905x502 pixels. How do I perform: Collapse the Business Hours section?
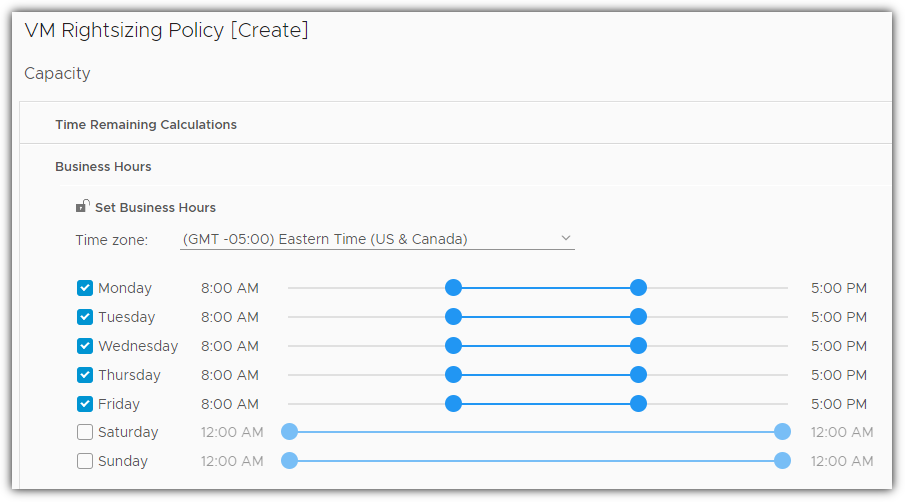pos(103,167)
